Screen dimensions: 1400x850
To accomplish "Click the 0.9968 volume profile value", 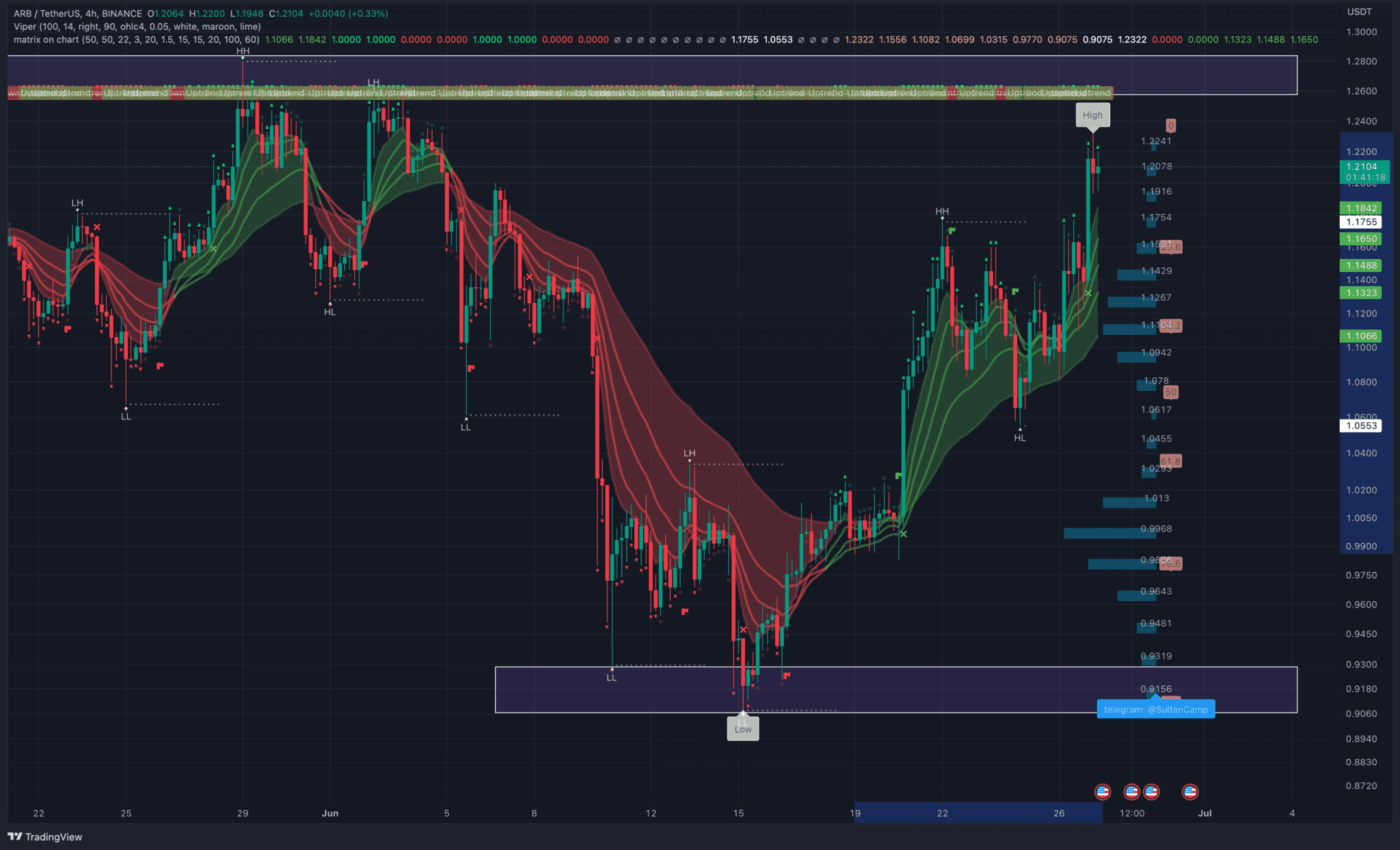I will pyautogui.click(x=1156, y=529).
